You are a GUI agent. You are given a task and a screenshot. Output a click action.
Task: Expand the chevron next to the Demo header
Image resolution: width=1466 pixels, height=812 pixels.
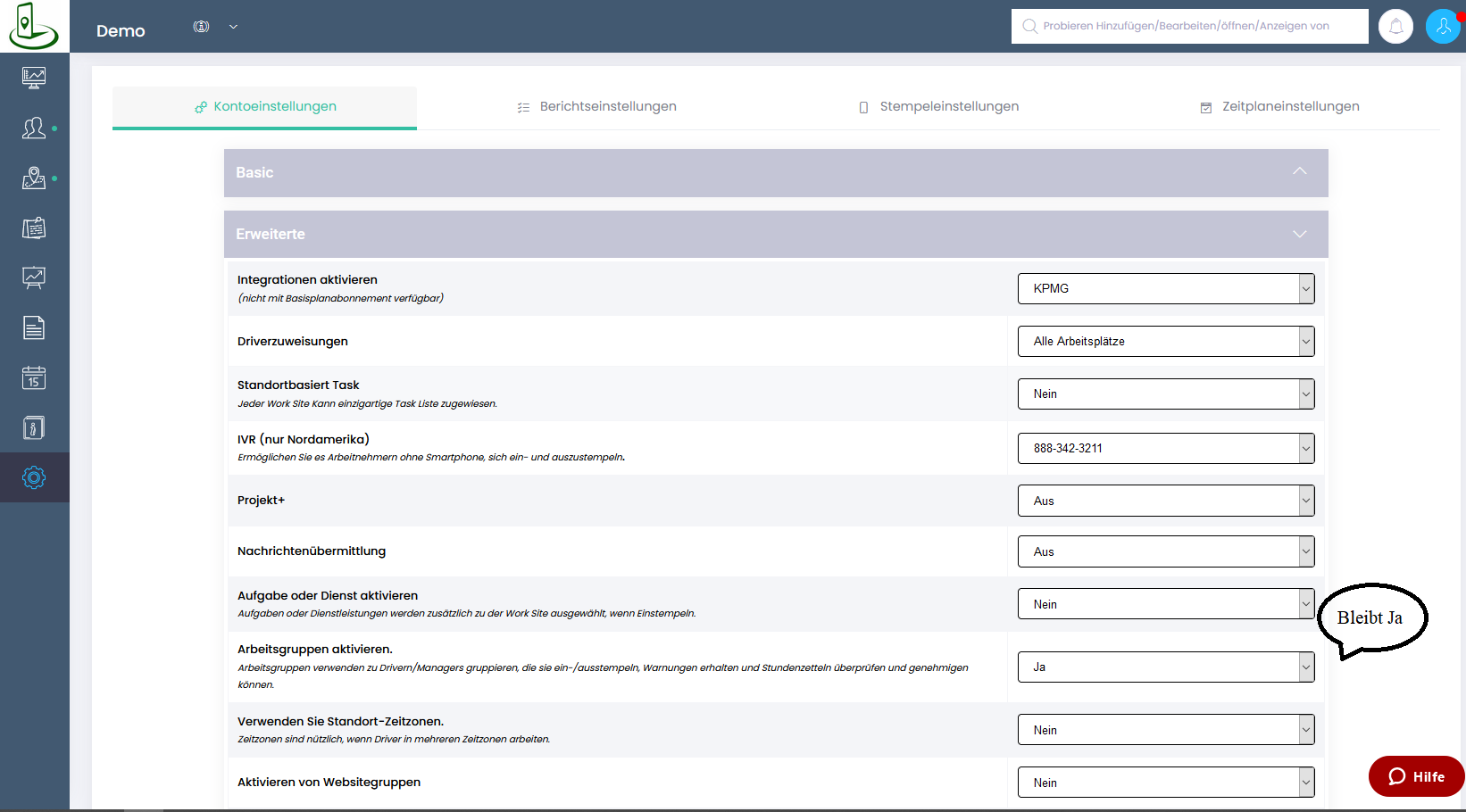coord(233,27)
